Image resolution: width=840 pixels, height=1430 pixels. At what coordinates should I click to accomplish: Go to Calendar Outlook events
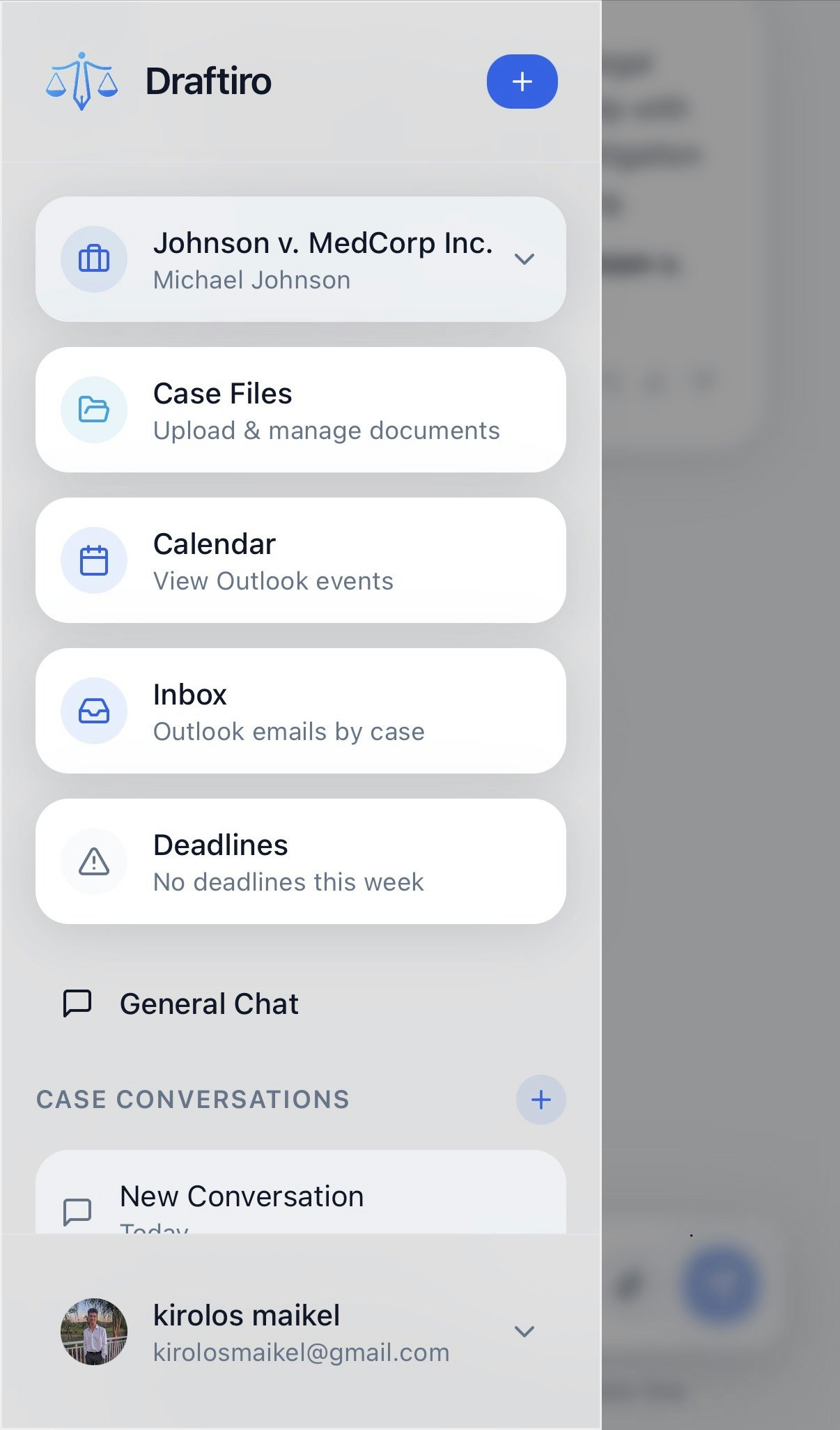click(301, 560)
